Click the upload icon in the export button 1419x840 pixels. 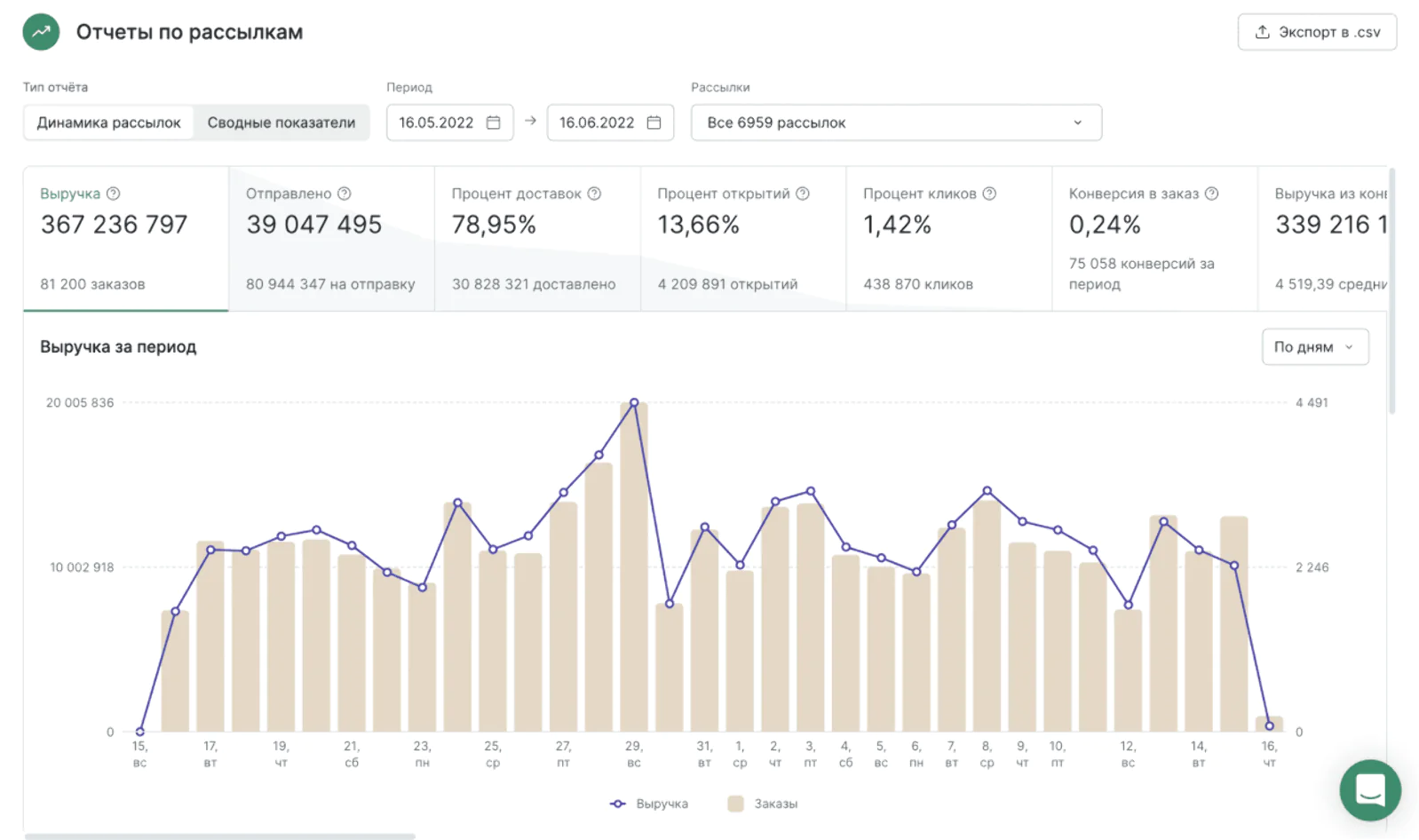click(x=1262, y=32)
